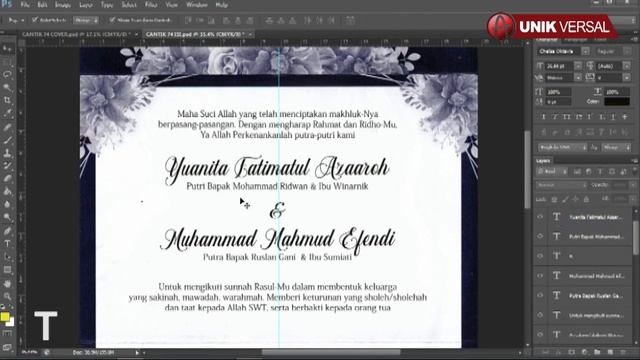Toggle Auto-Select checkbox in options bar

[x=34, y=20]
